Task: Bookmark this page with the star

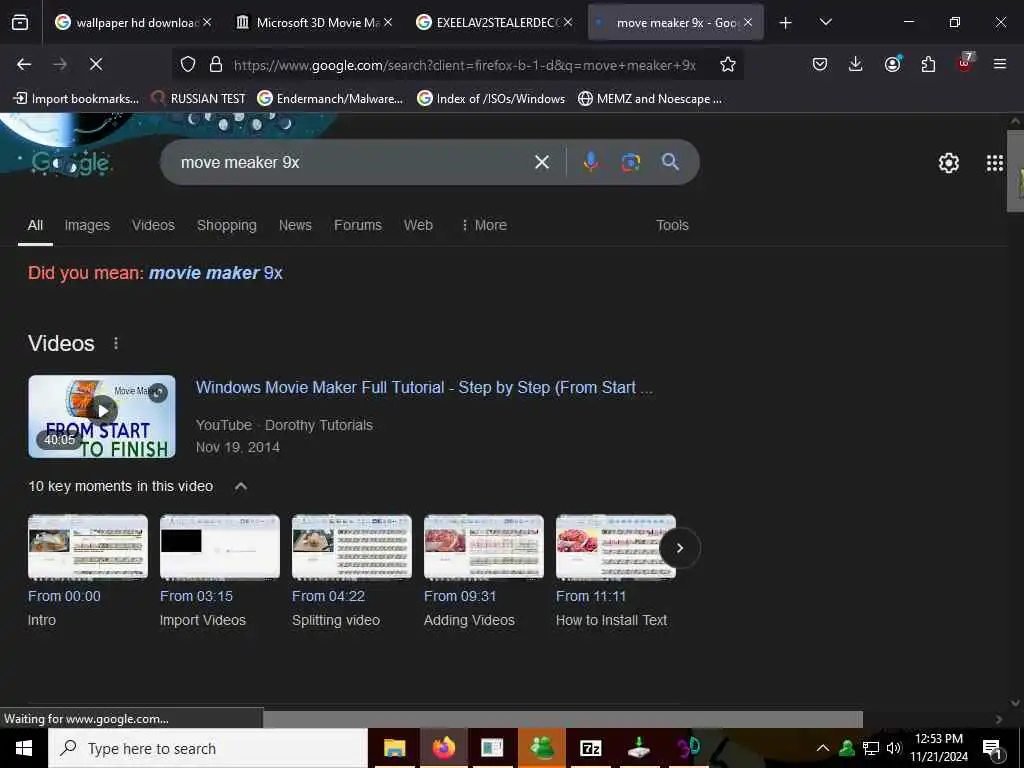Action: (728, 64)
